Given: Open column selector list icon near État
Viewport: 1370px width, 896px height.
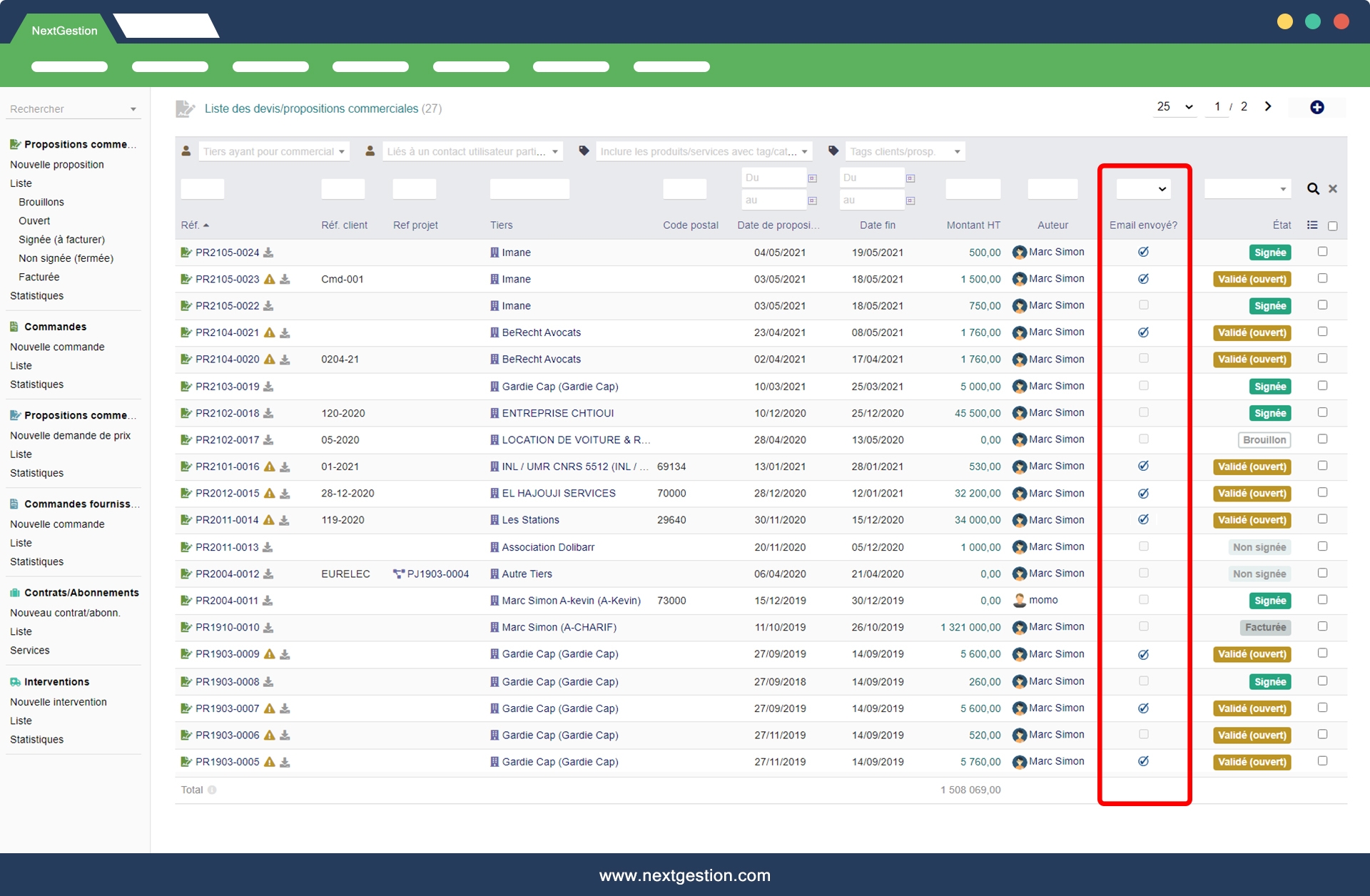Looking at the screenshot, I should pyautogui.click(x=1312, y=225).
